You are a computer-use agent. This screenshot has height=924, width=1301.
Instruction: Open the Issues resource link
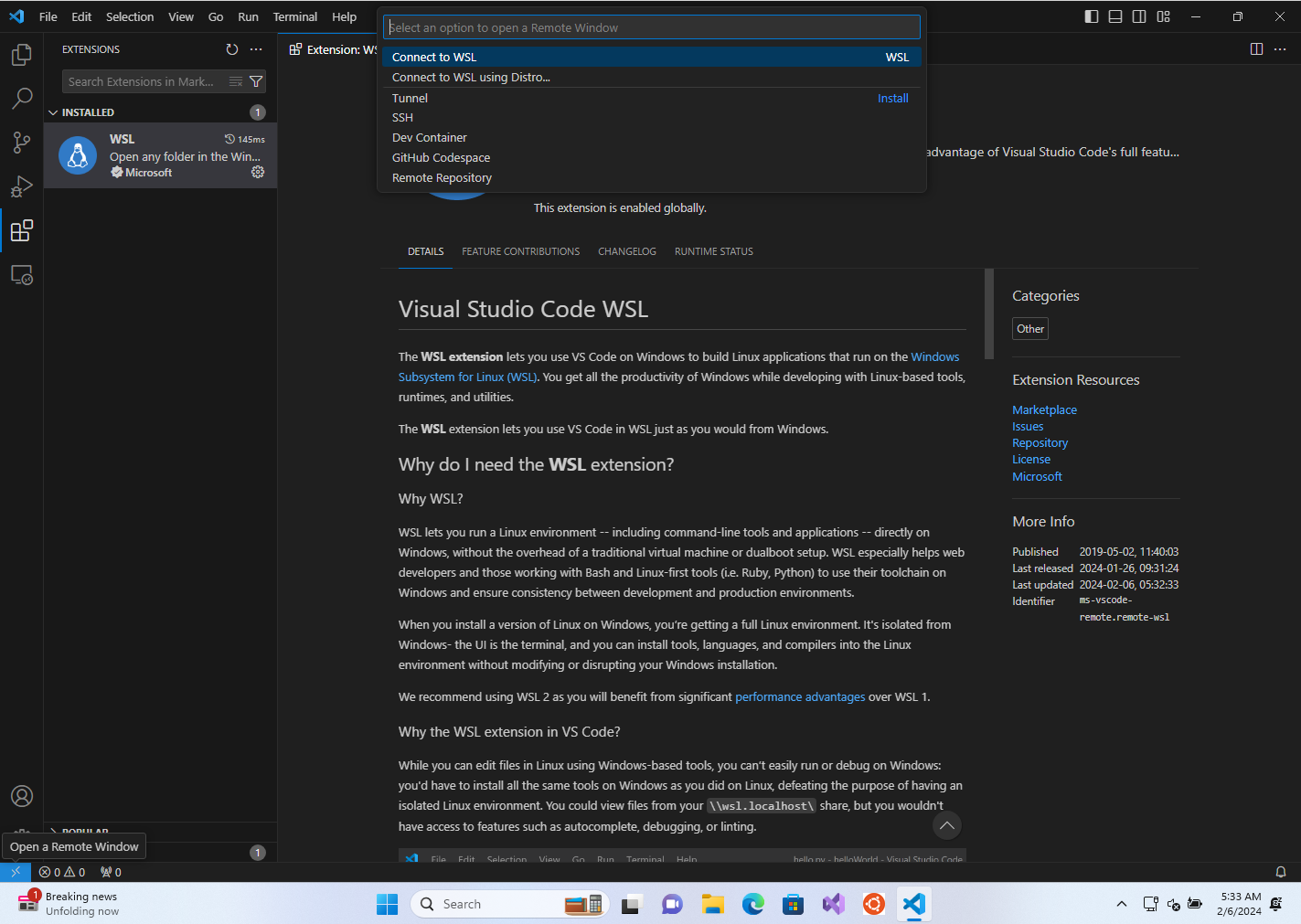[x=1028, y=426]
